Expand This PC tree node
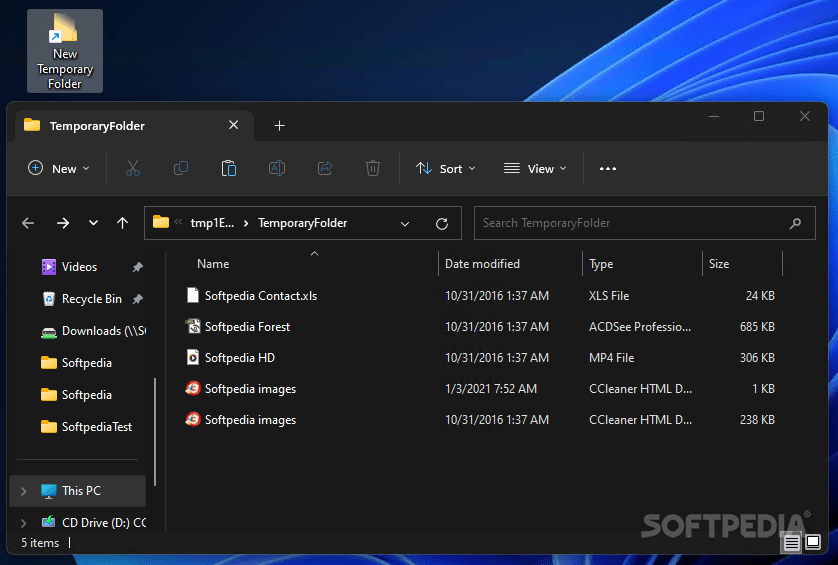The width and height of the screenshot is (838, 565). [x=24, y=491]
